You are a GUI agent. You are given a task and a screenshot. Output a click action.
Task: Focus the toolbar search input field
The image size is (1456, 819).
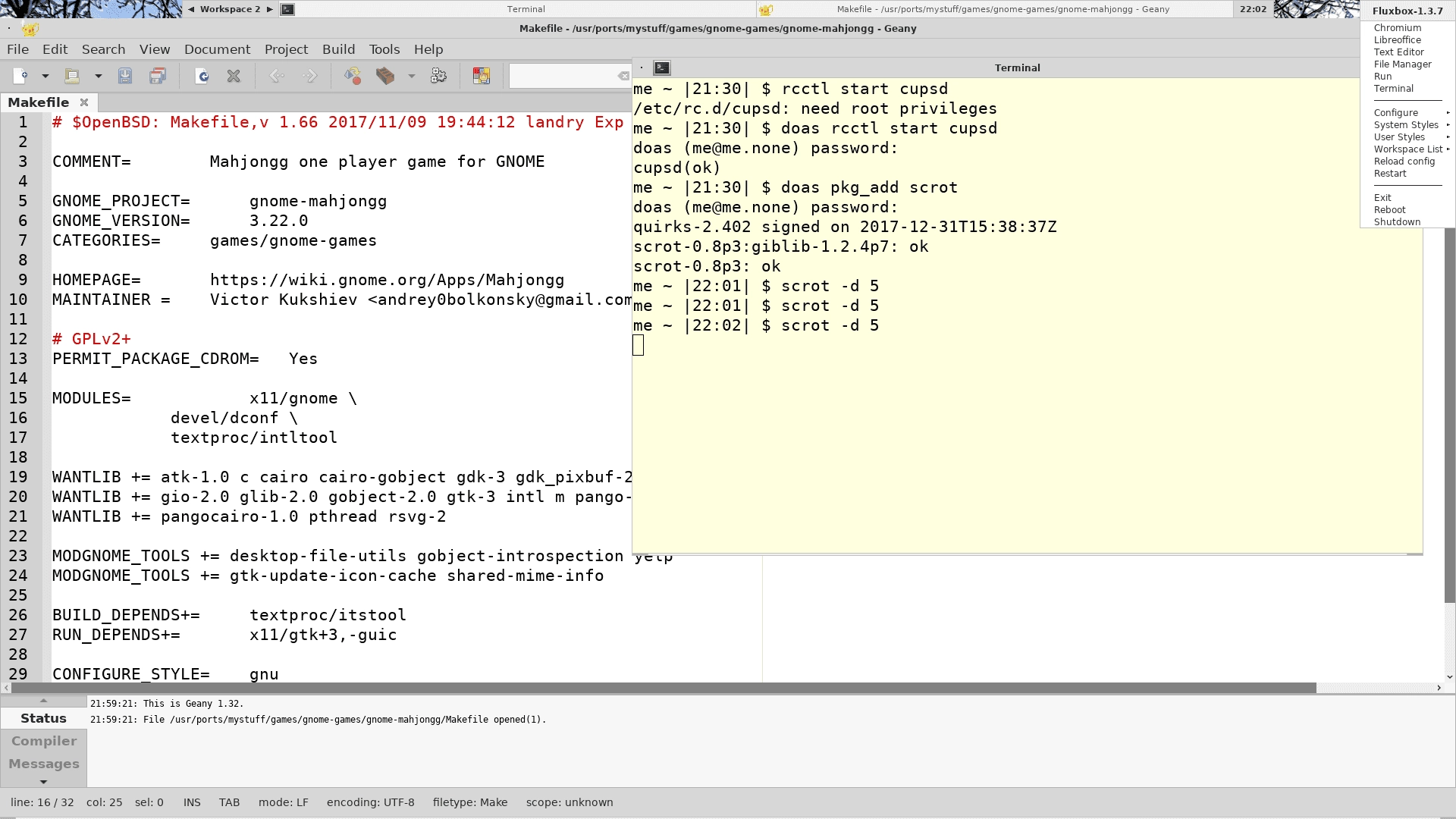click(x=563, y=76)
